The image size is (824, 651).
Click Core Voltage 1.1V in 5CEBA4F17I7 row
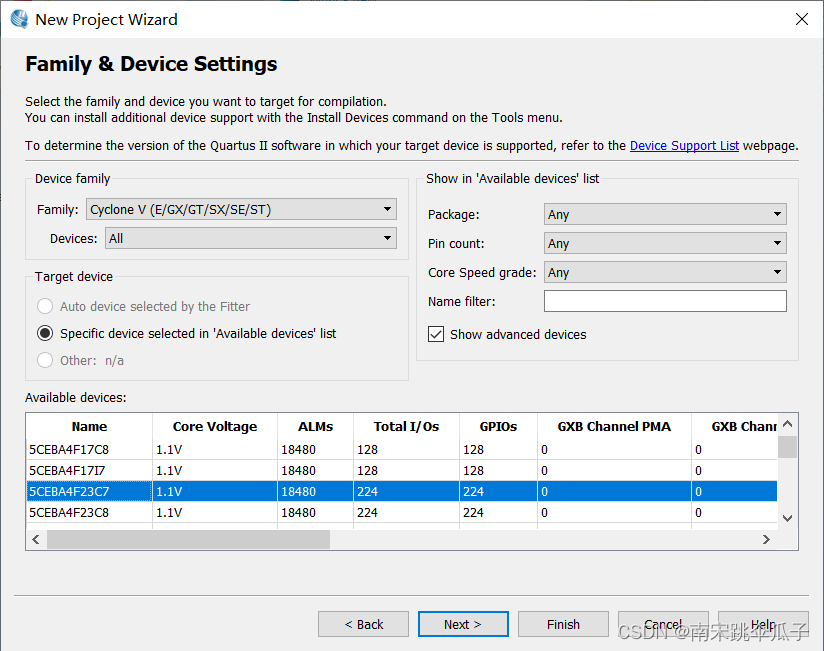point(169,471)
